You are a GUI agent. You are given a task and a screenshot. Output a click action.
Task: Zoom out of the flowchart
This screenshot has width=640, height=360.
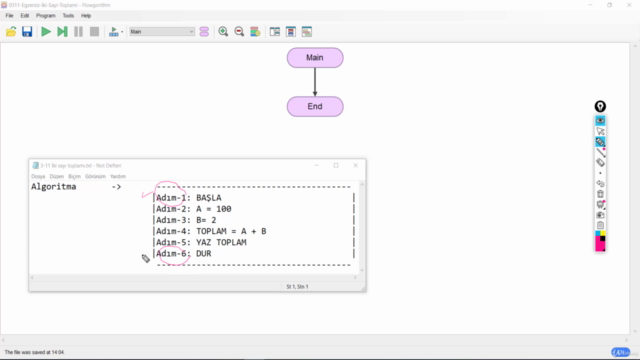(239, 32)
